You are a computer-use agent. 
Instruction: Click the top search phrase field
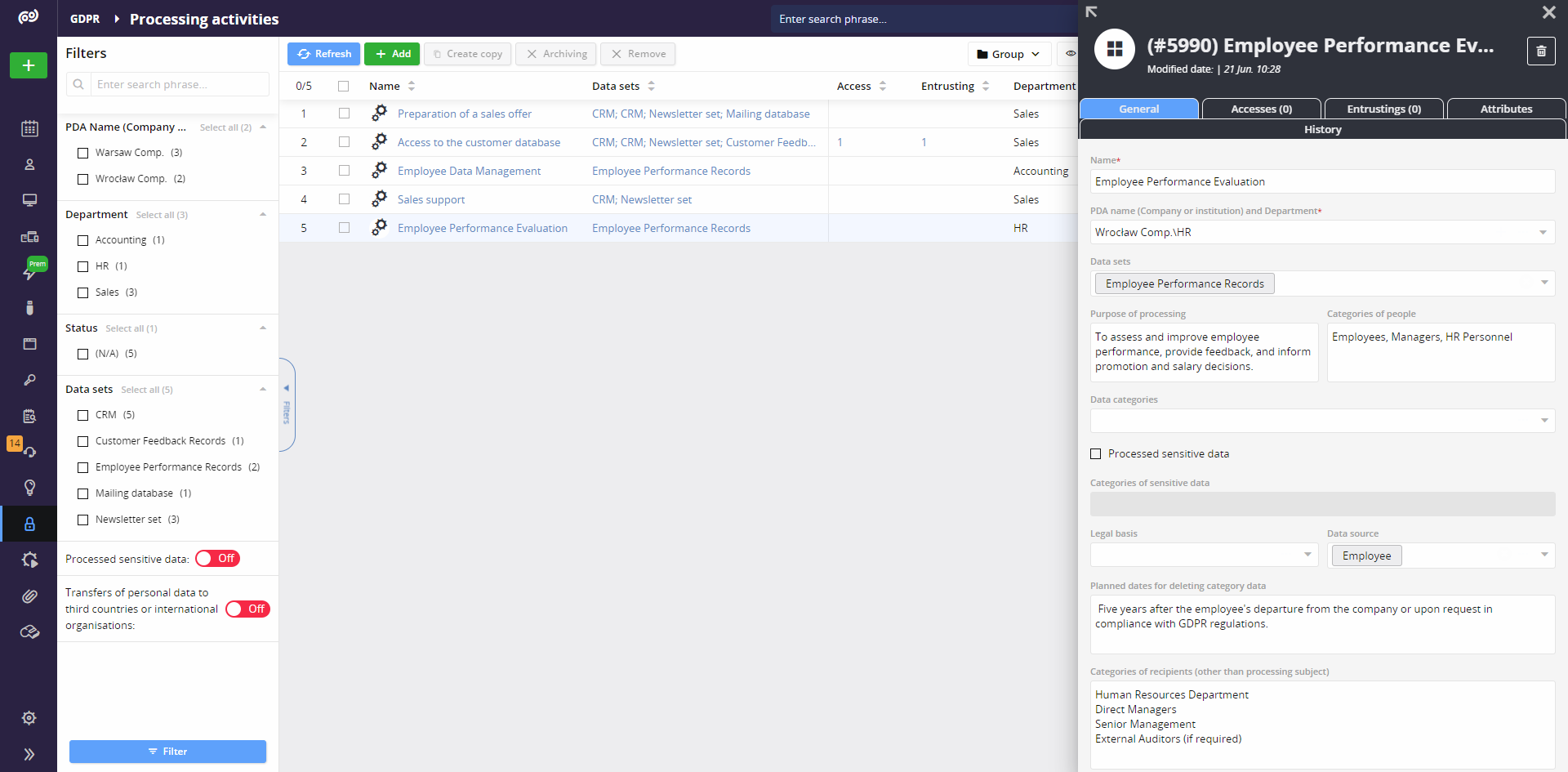click(x=923, y=19)
